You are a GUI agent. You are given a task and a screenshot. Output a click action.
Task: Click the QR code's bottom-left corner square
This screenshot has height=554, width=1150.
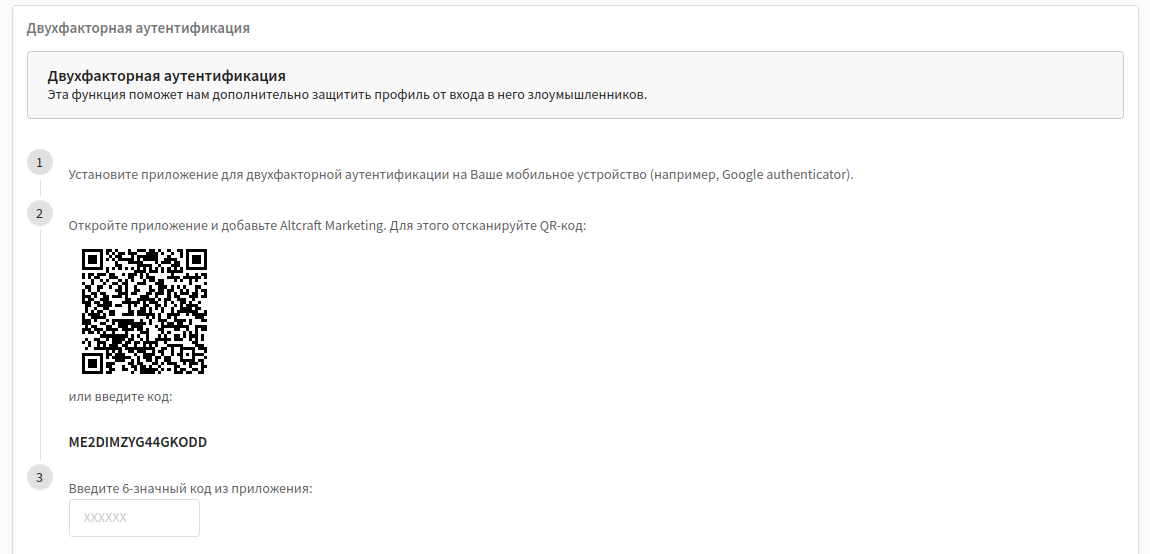92,364
